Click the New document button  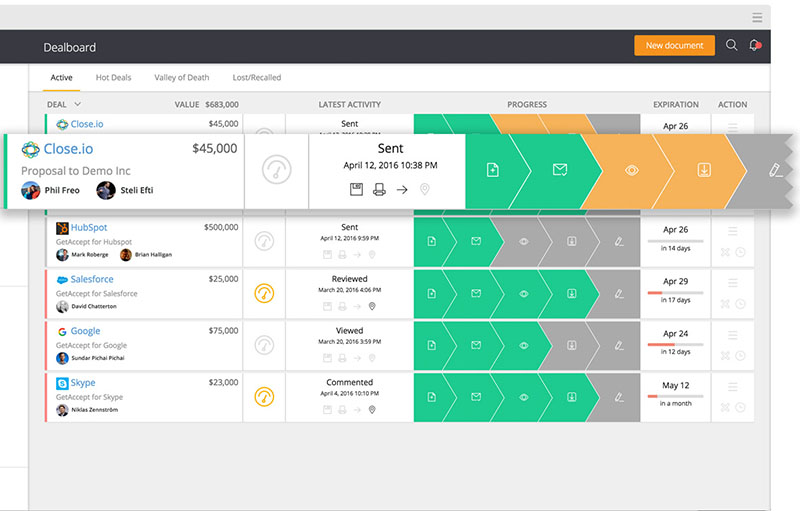pos(674,45)
